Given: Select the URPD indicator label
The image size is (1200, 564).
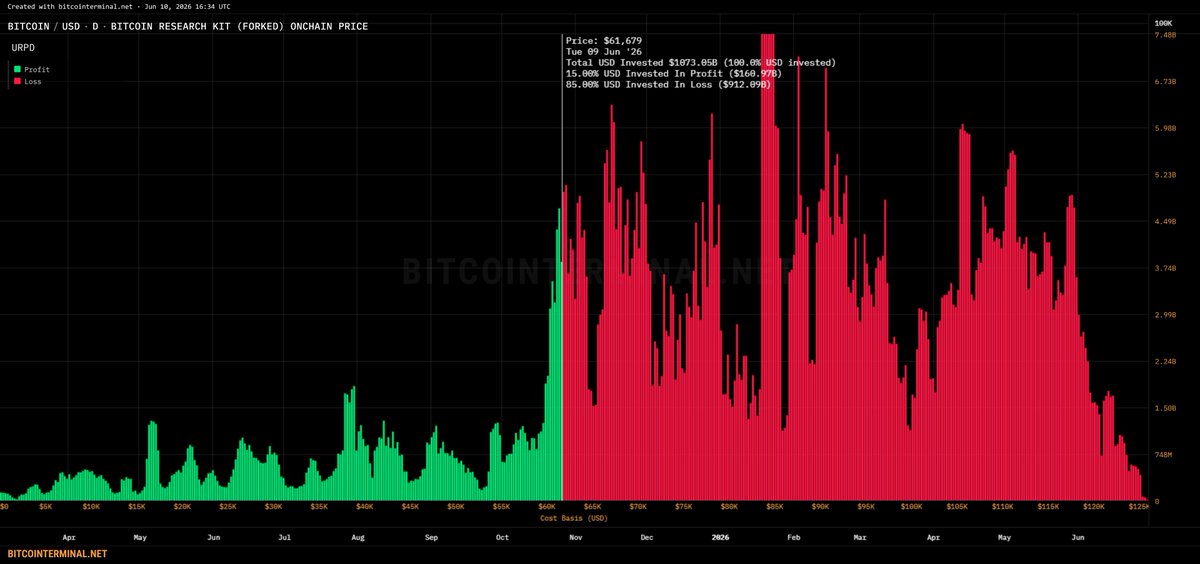Looking at the screenshot, I should coord(23,47).
